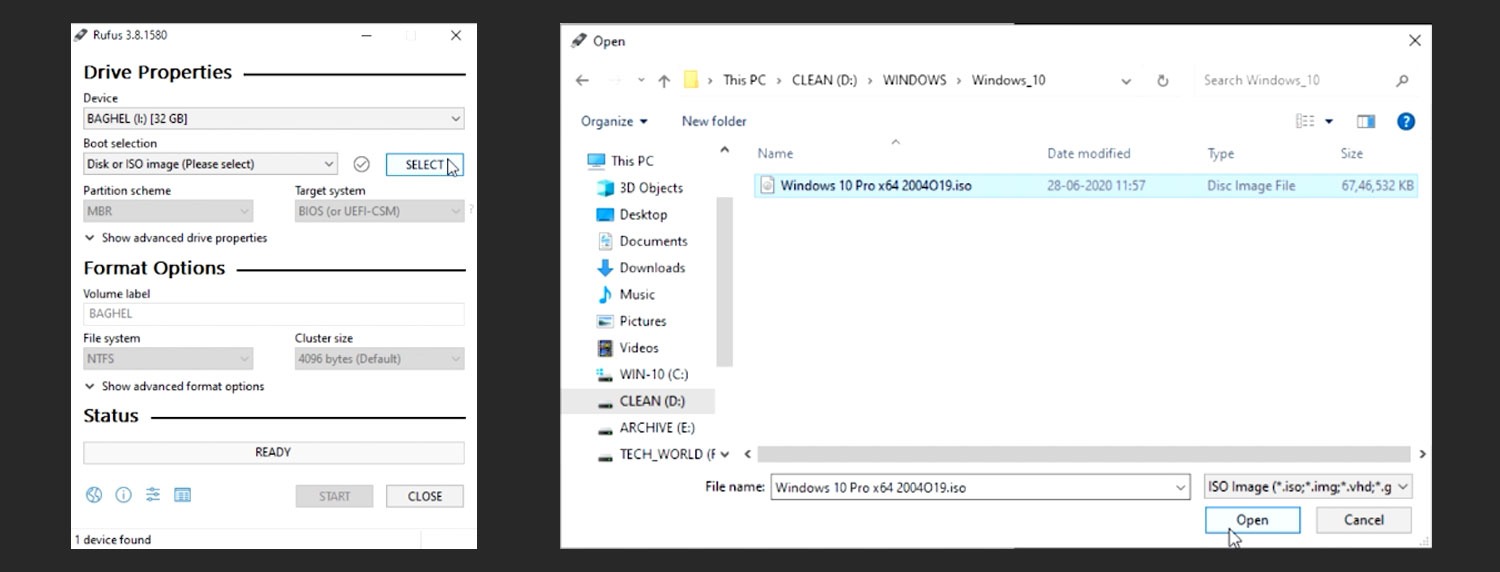Select Windows 10 Pro x64 2004O19.iso file

pyautogui.click(x=1086, y=186)
